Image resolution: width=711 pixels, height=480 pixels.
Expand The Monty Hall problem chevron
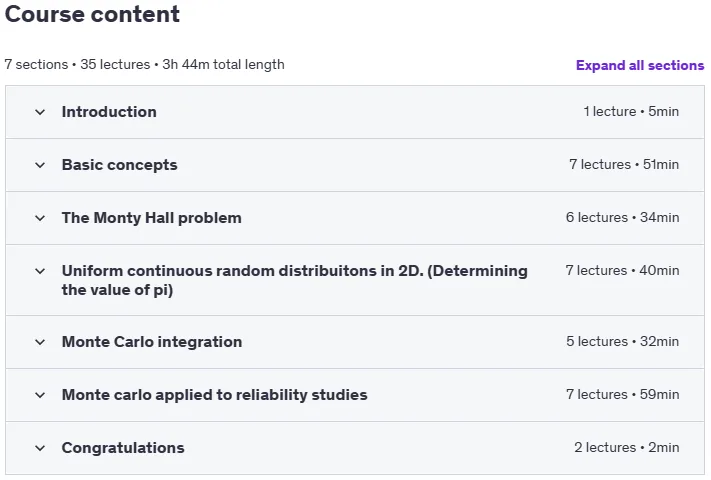point(40,218)
